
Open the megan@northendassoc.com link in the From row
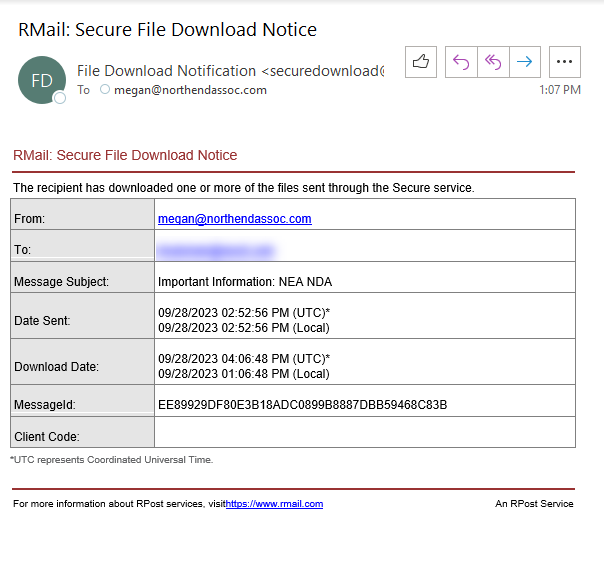coord(235,218)
